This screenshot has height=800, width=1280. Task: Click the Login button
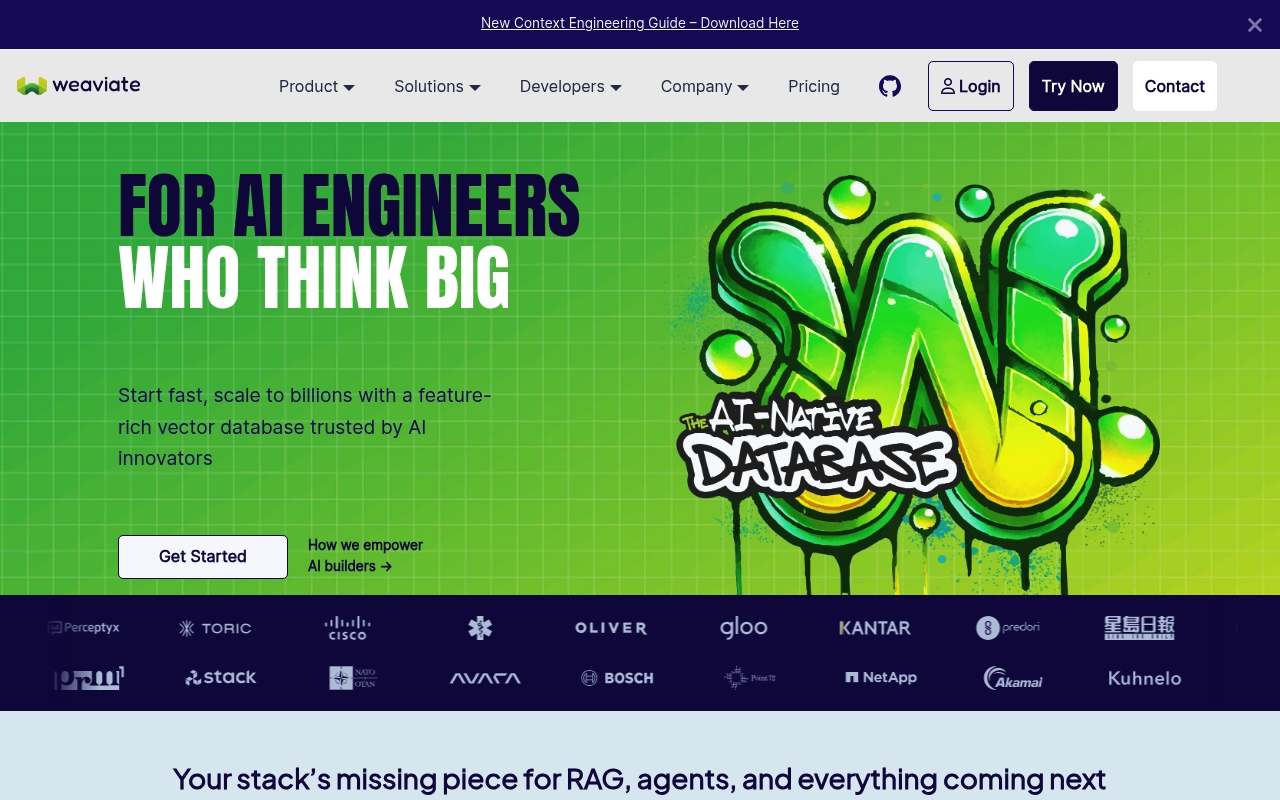point(971,86)
